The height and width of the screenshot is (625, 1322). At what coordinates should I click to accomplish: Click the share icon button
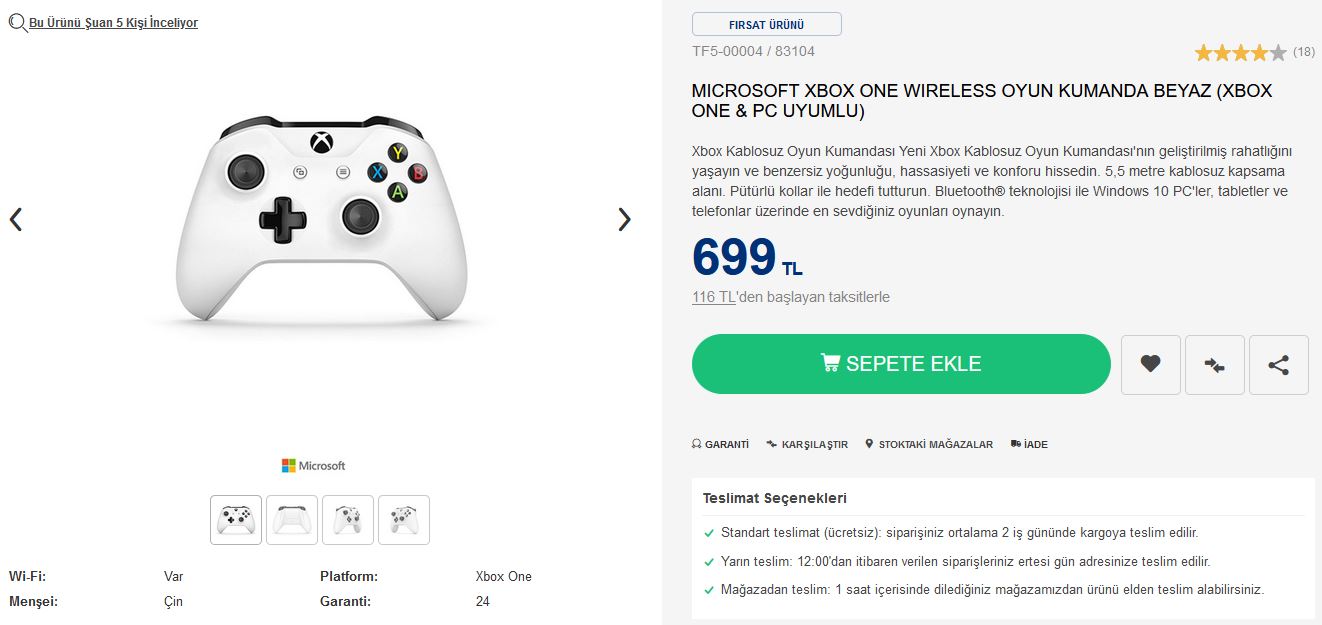click(1278, 365)
